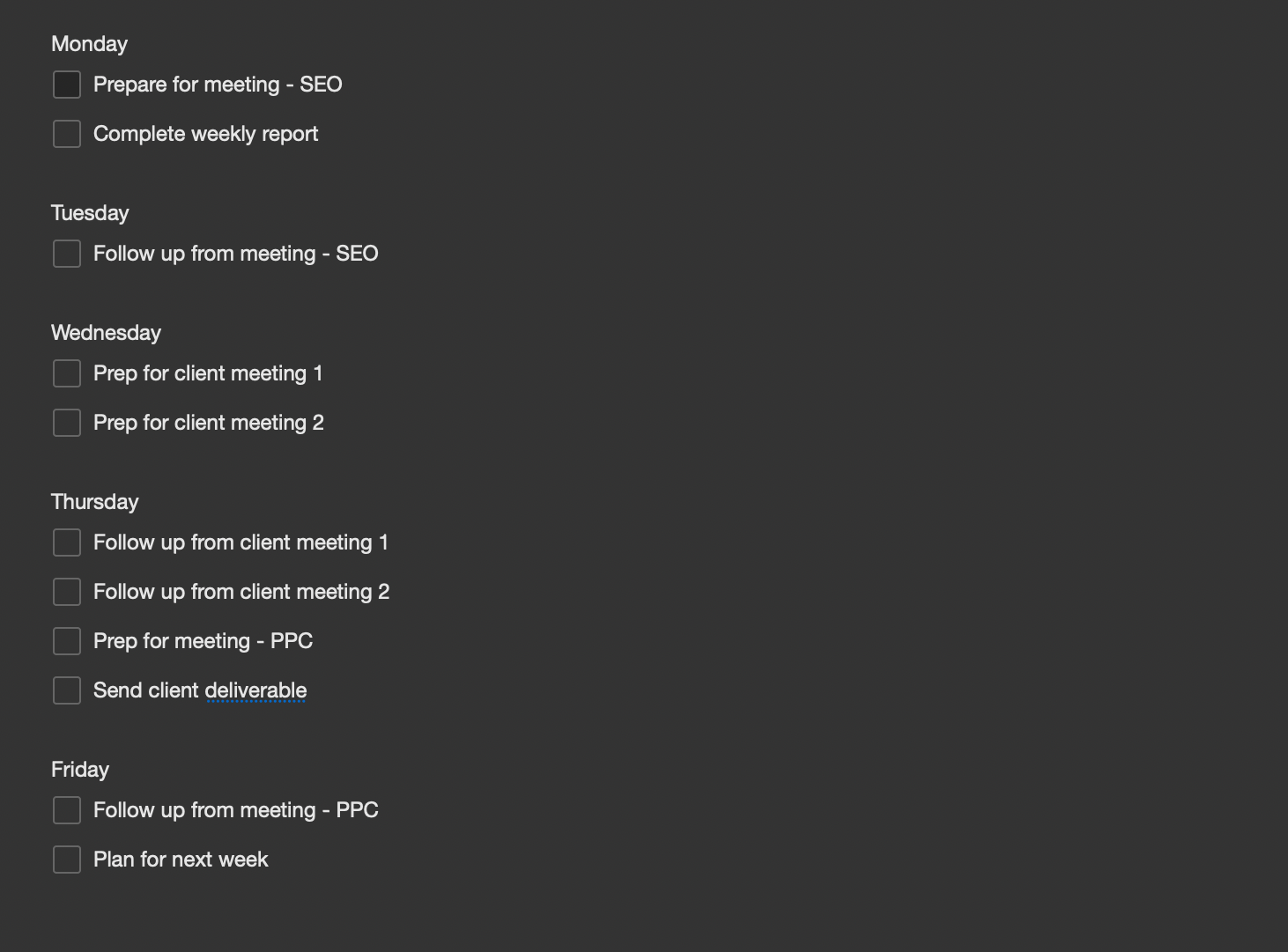
Task: Place cursor in the Friday heading
Action: click(x=80, y=770)
